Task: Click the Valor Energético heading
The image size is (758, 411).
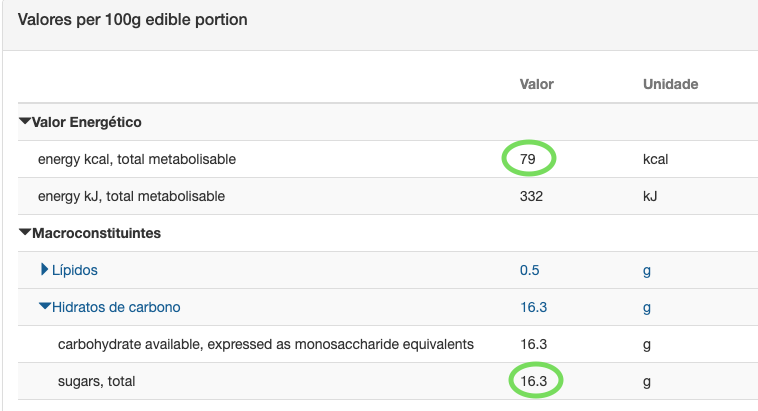Action: point(87,122)
